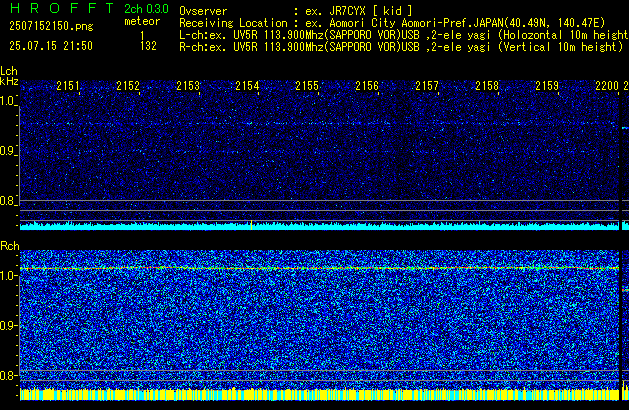Click the 2156 time marker
This screenshot has width=629, height=410.
tap(367, 86)
